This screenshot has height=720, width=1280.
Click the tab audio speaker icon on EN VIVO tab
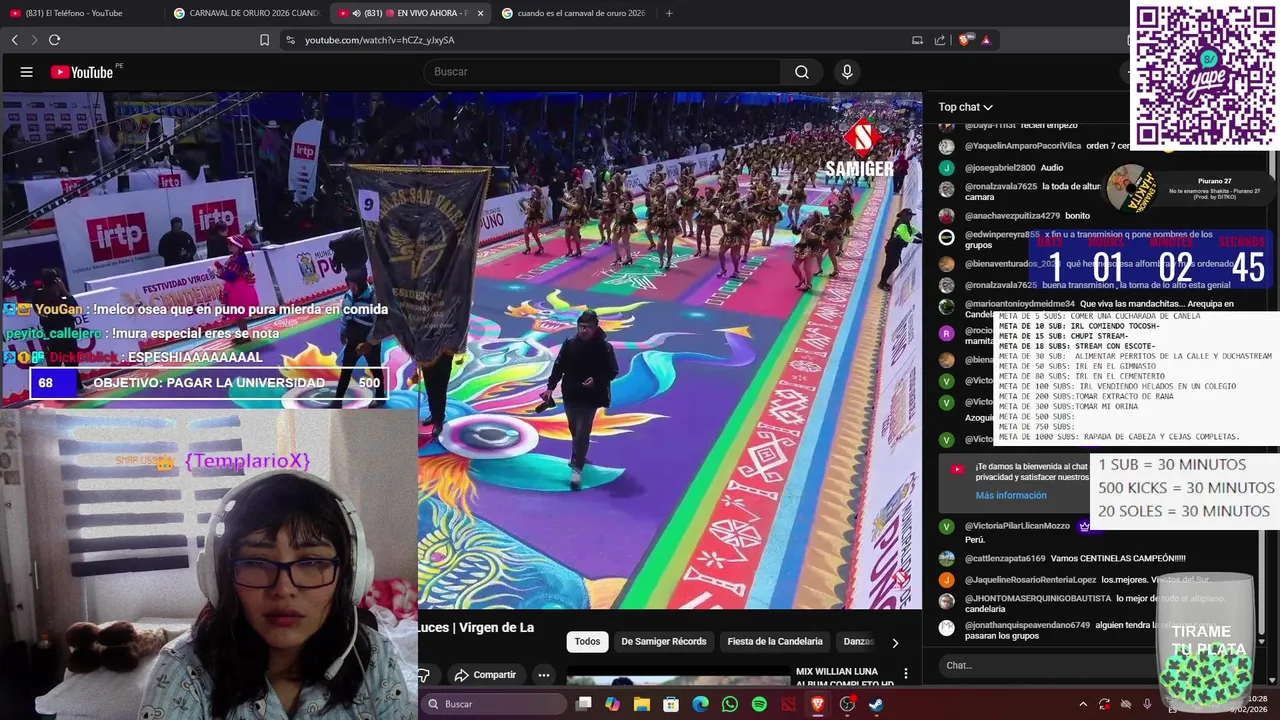click(x=357, y=13)
